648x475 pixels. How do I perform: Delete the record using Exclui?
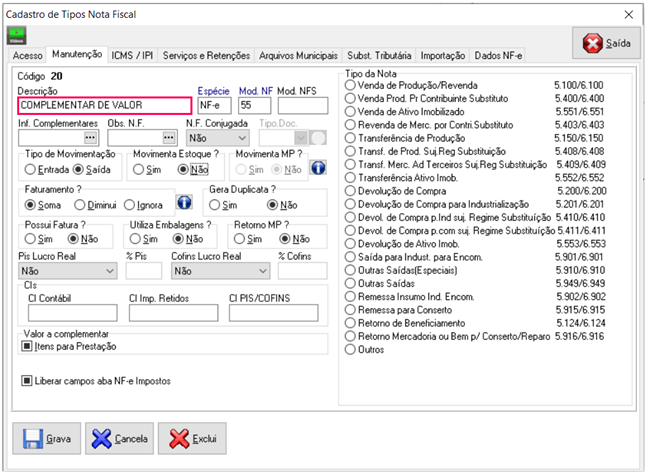(194, 438)
